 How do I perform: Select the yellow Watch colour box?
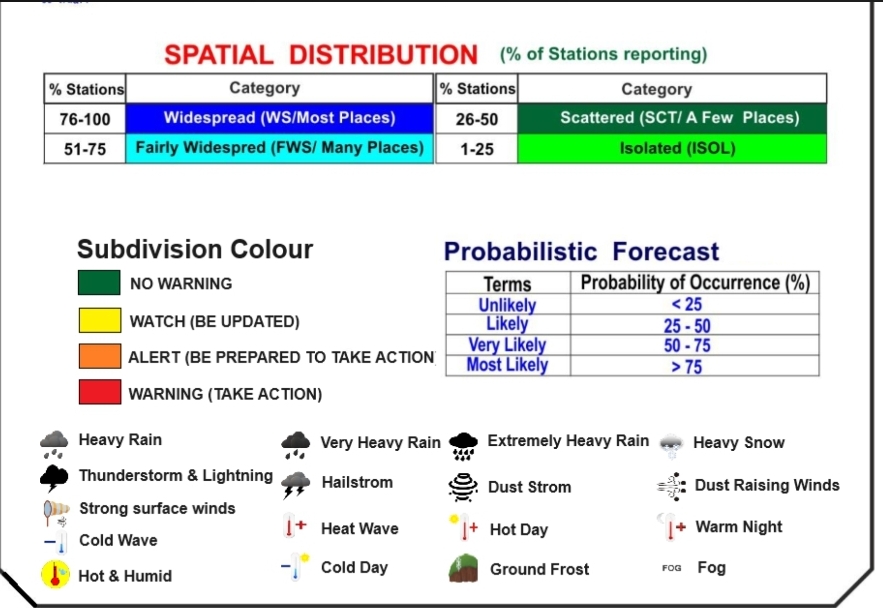pos(99,320)
